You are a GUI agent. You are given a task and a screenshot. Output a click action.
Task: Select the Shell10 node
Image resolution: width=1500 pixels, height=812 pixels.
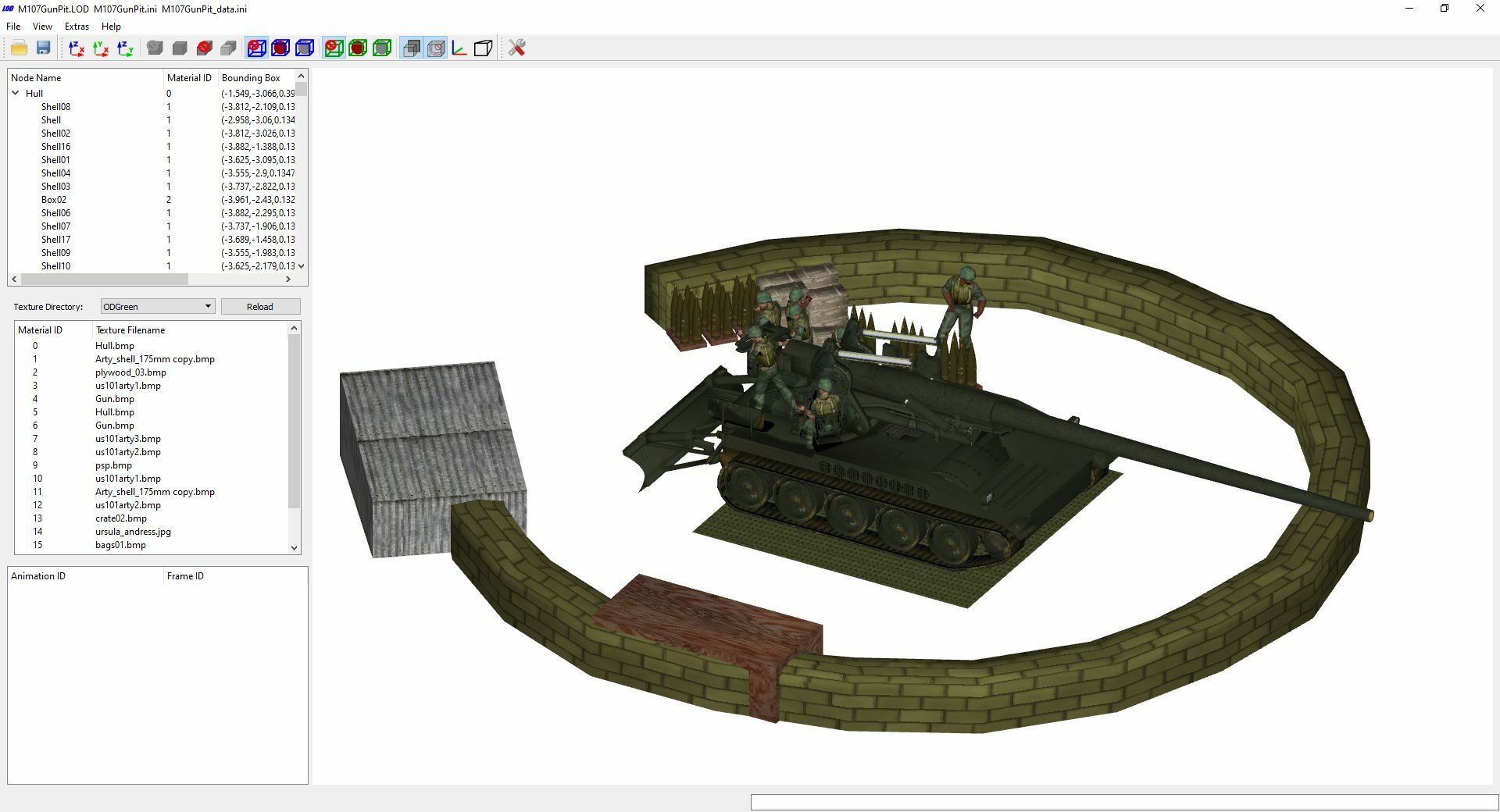pos(55,266)
